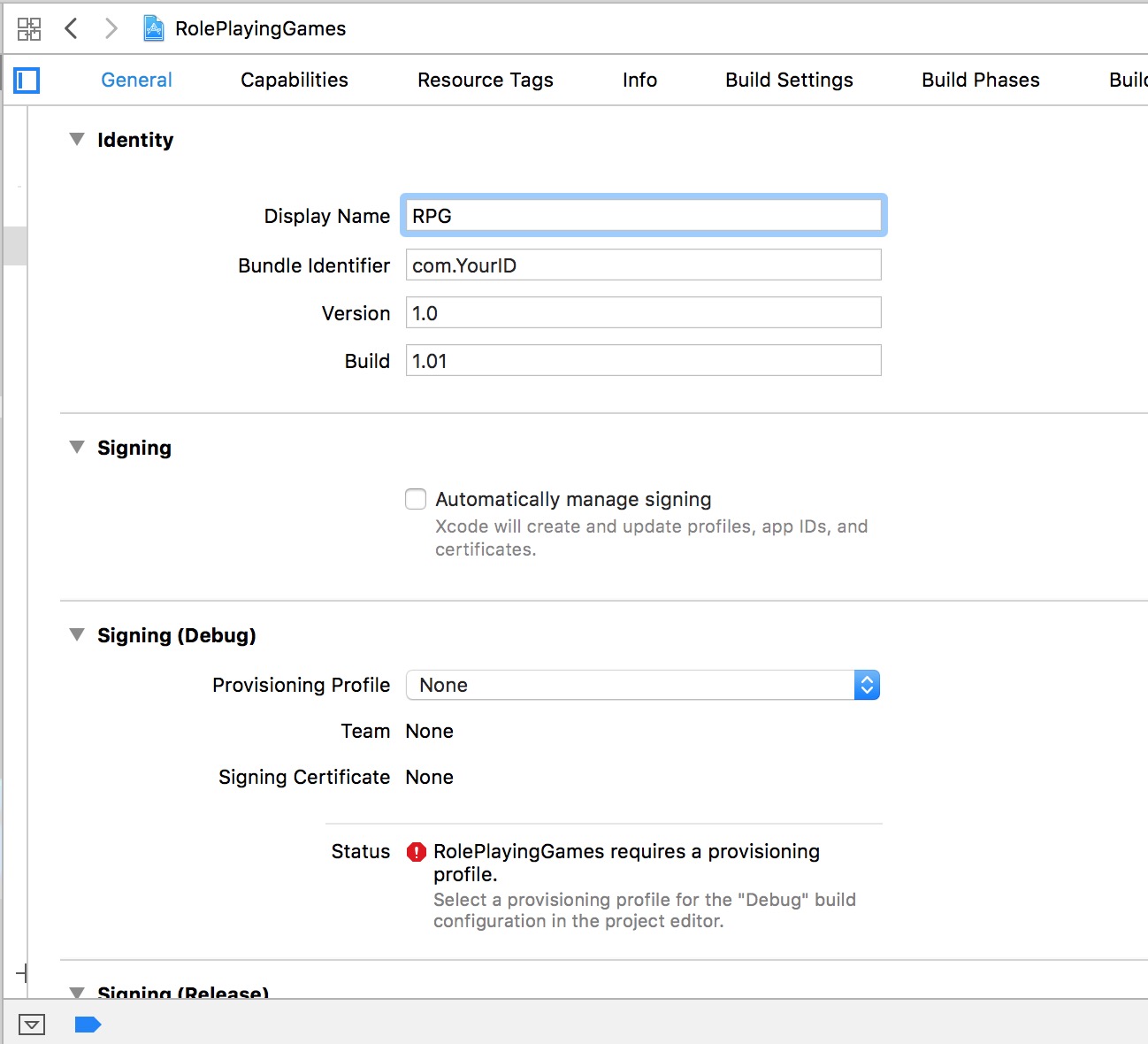Collapse the Signing (Debug) section

pyautogui.click(x=77, y=635)
